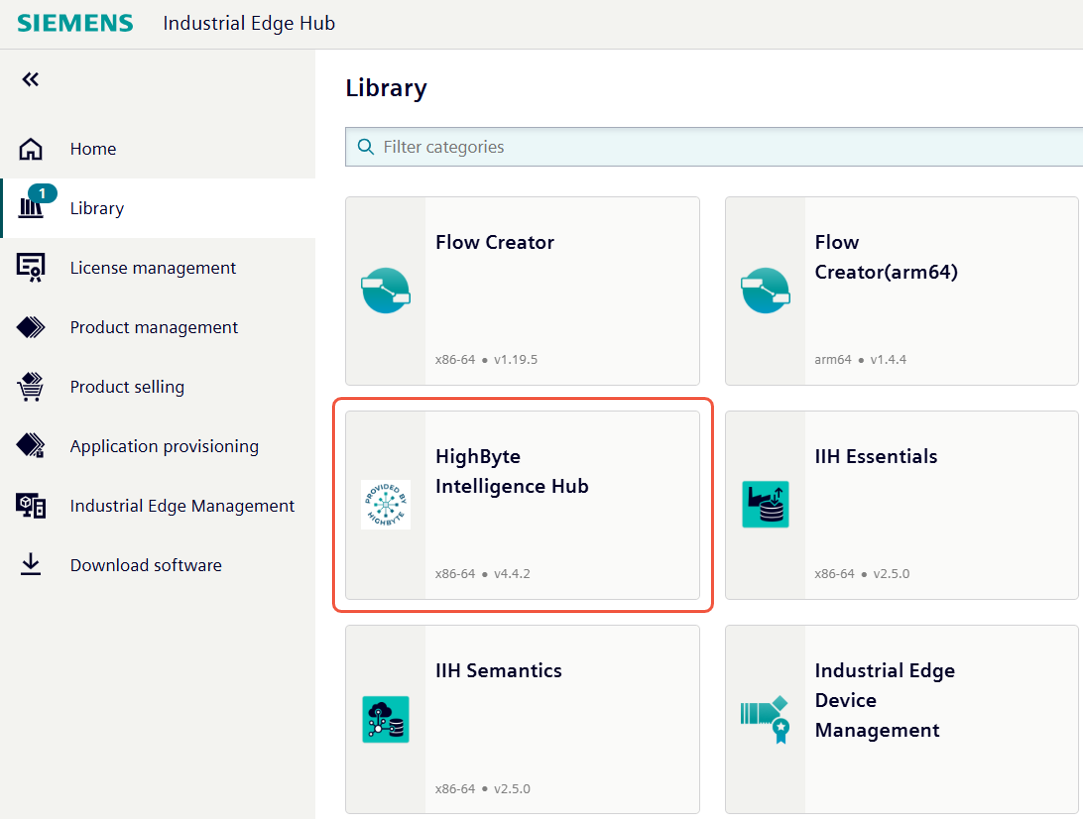This screenshot has width=1083, height=819.
Task: Open Industrial Edge Device Management title
Action: click(x=885, y=700)
